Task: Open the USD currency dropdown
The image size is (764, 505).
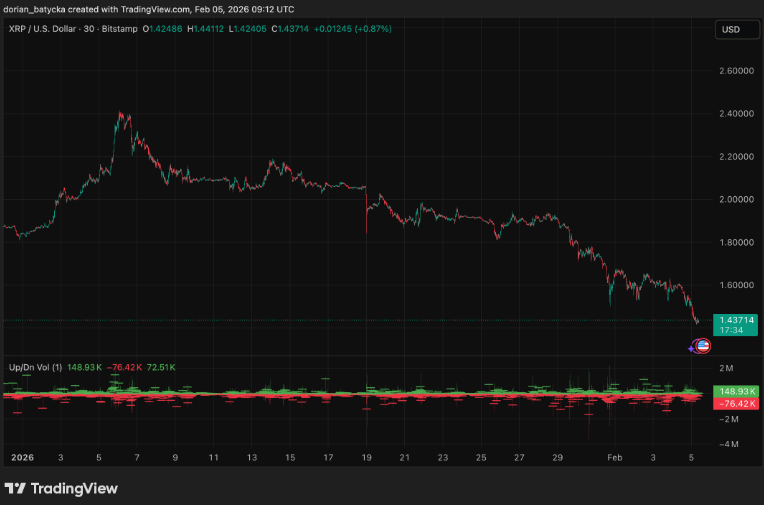Action: coord(730,30)
